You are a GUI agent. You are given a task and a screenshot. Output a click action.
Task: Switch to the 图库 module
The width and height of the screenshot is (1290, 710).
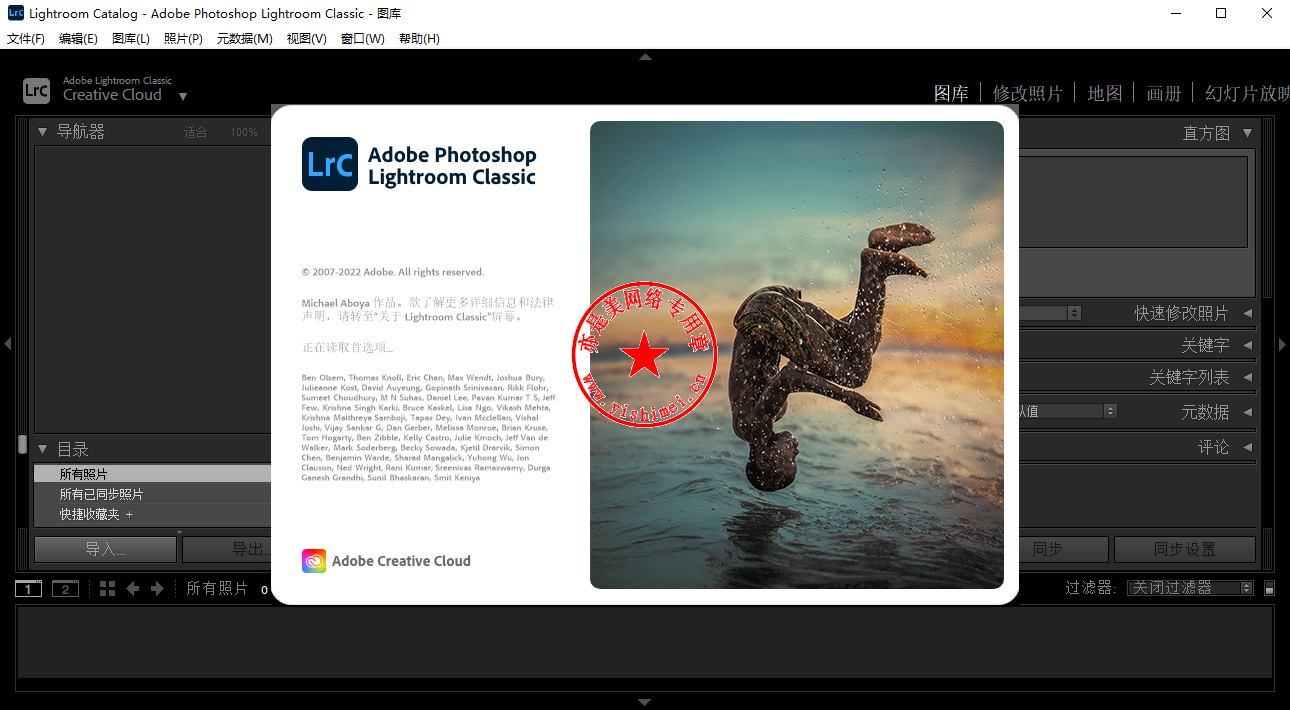click(x=951, y=93)
